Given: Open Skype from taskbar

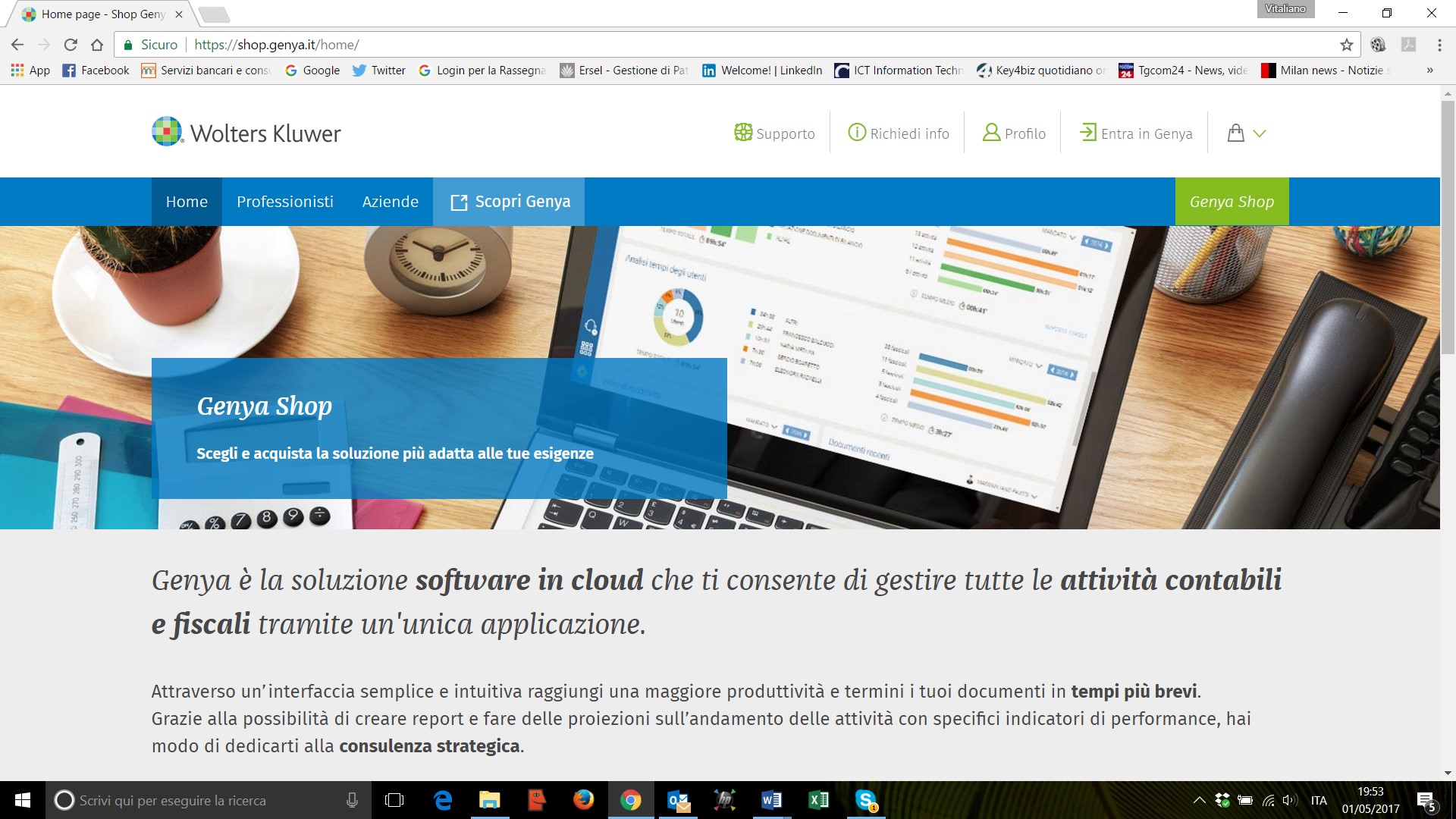Looking at the screenshot, I should 865,800.
